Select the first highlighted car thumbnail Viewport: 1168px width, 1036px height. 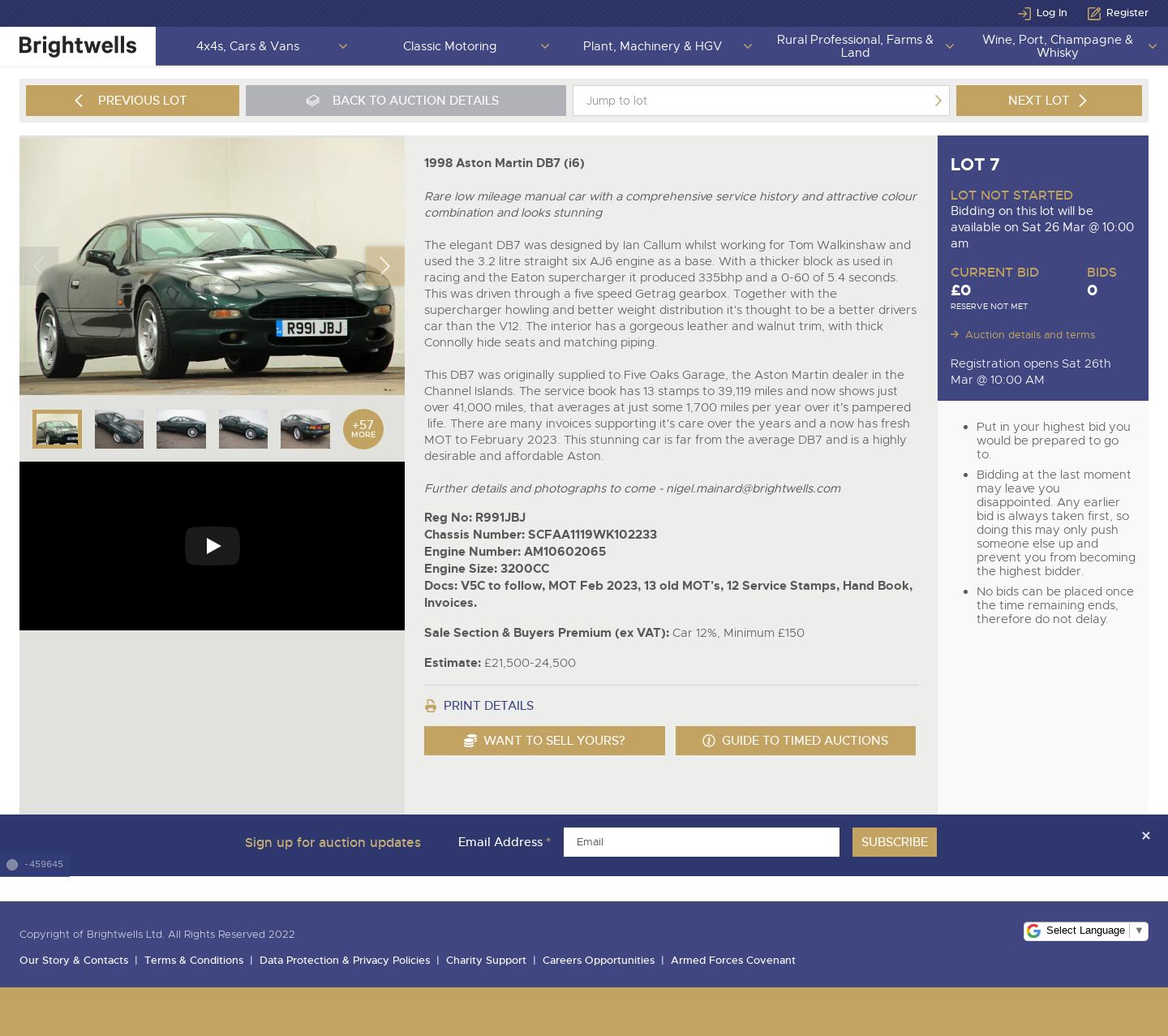coord(57,429)
